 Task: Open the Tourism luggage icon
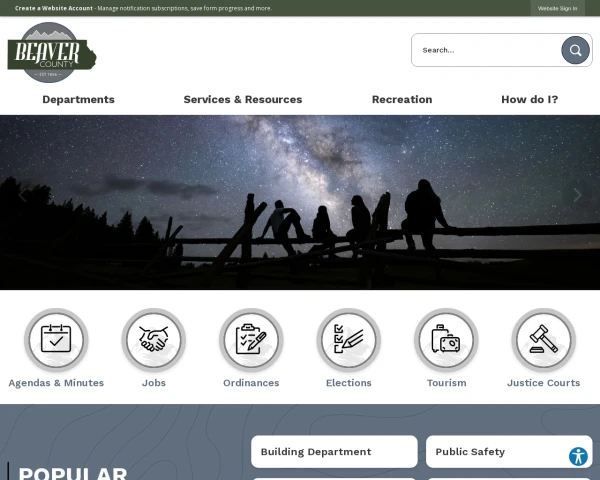(446, 340)
